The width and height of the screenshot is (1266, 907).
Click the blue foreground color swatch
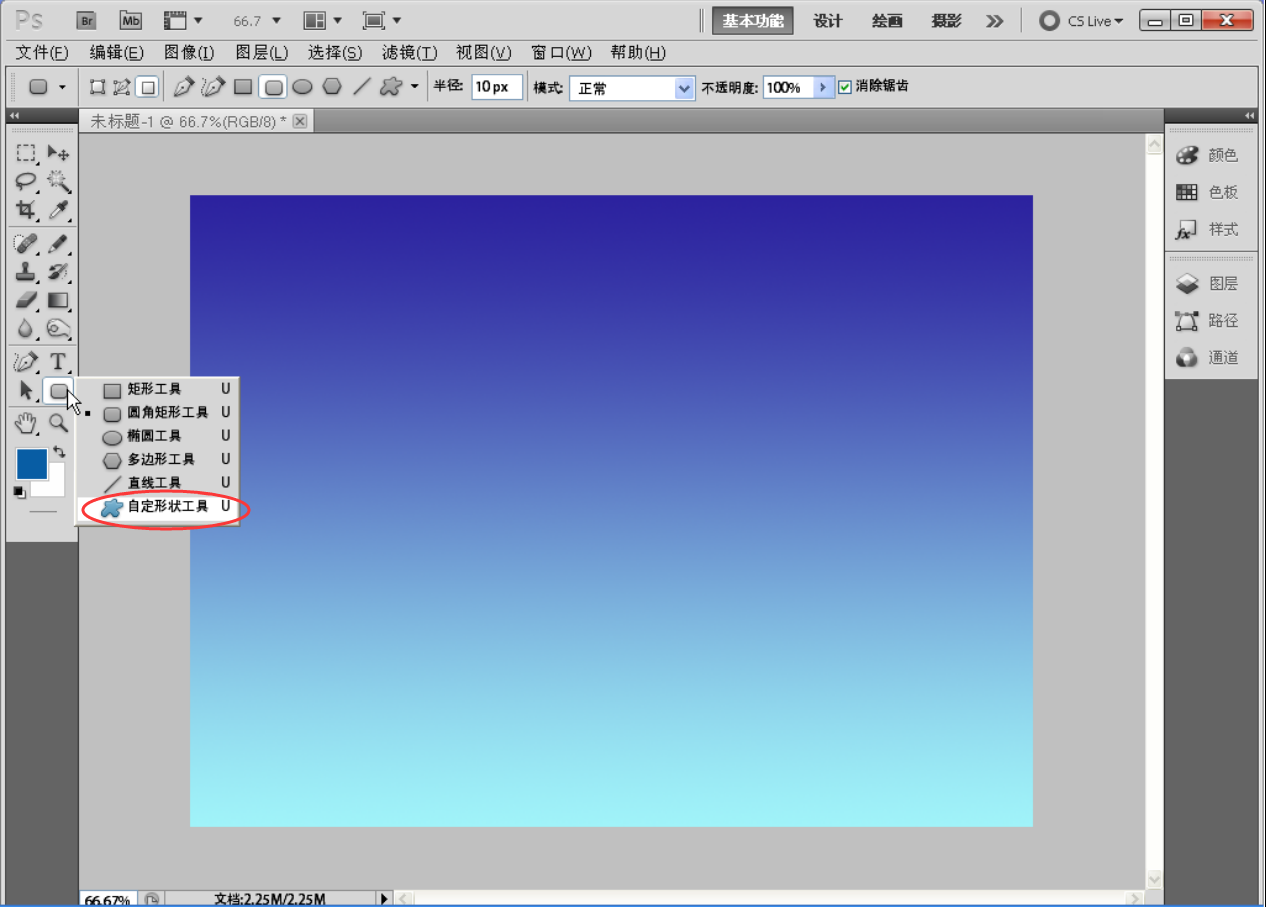pos(30,464)
